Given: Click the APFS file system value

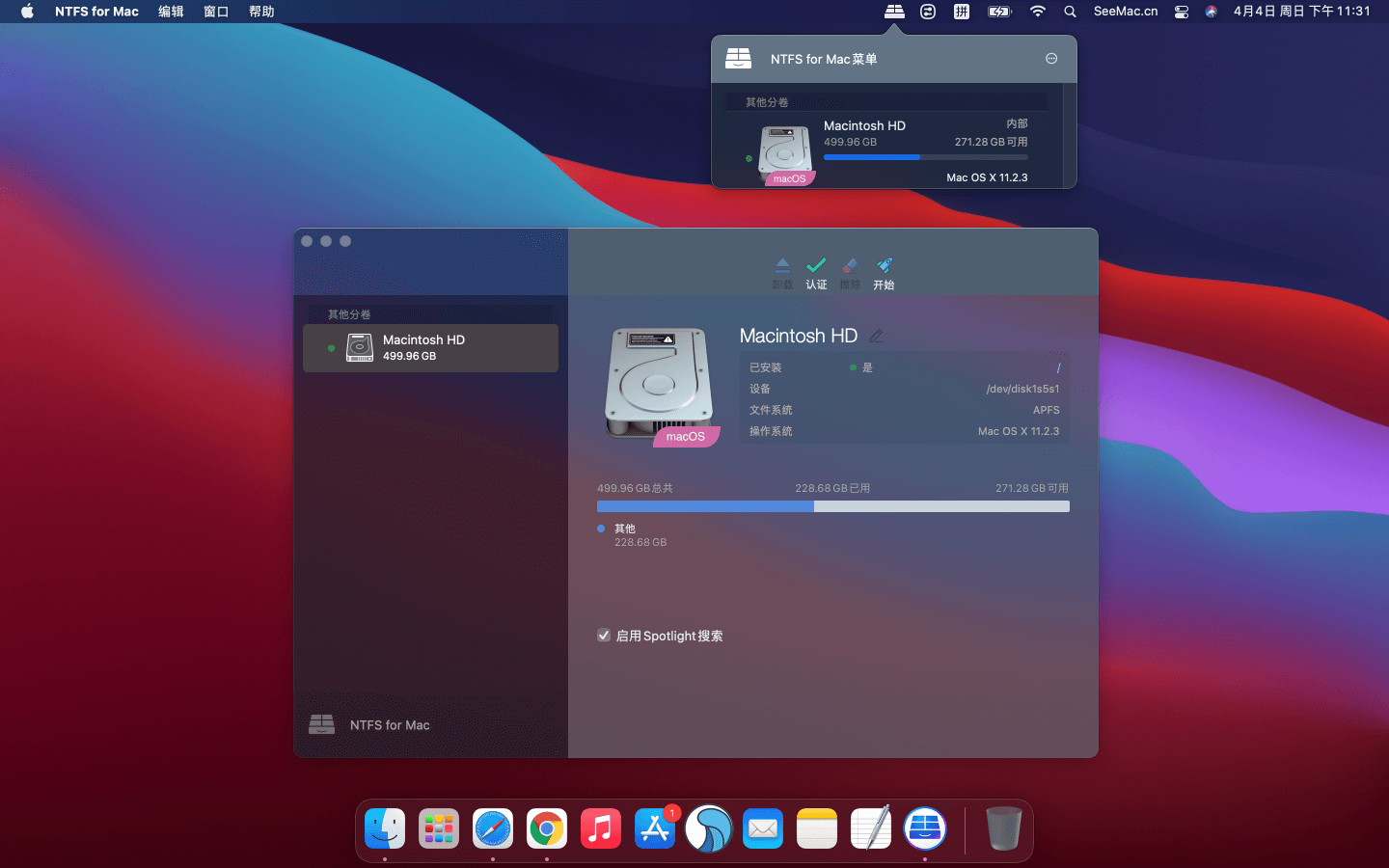Looking at the screenshot, I should point(1047,410).
